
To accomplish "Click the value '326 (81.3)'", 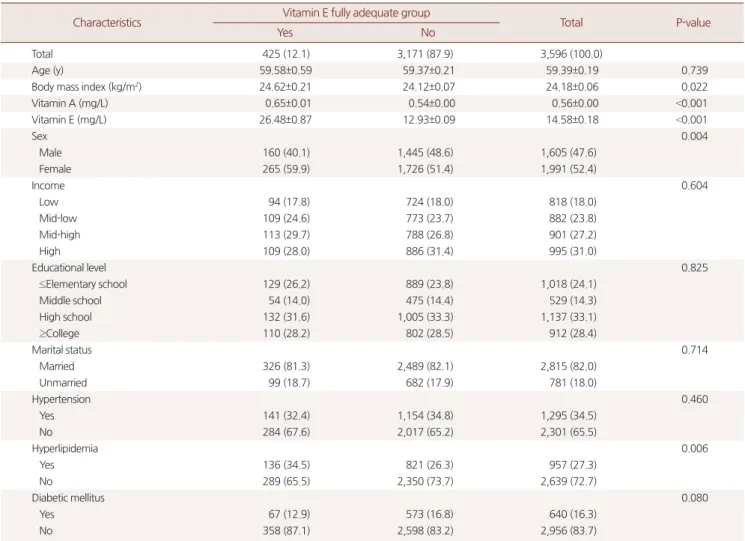I will click(x=286, y=366).
